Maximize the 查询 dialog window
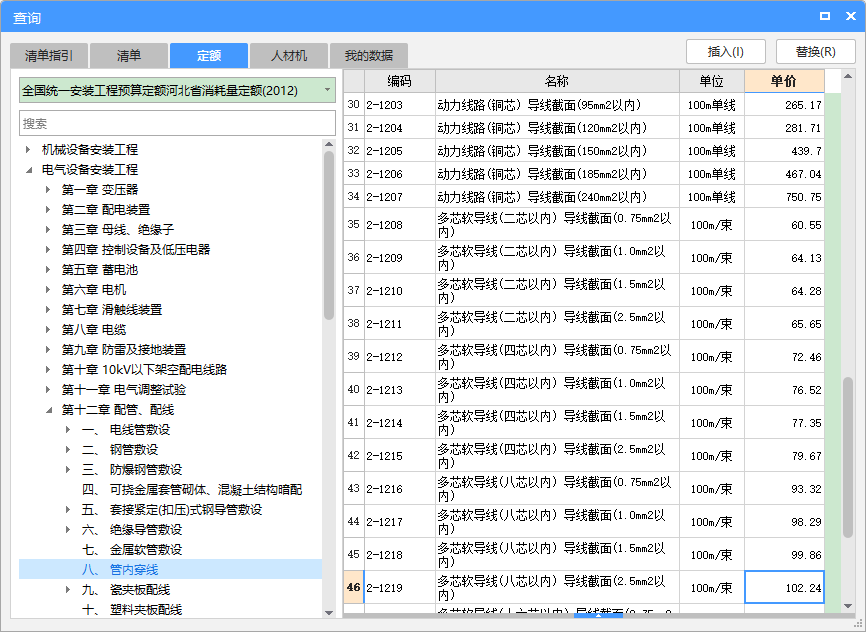 824,16
